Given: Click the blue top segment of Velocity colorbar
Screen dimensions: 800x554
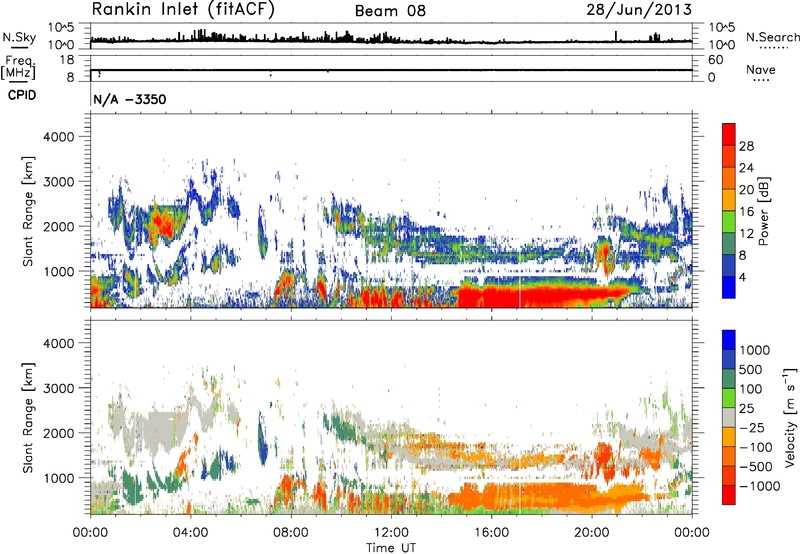Looking at the screenshot, I should click(729, 340).
